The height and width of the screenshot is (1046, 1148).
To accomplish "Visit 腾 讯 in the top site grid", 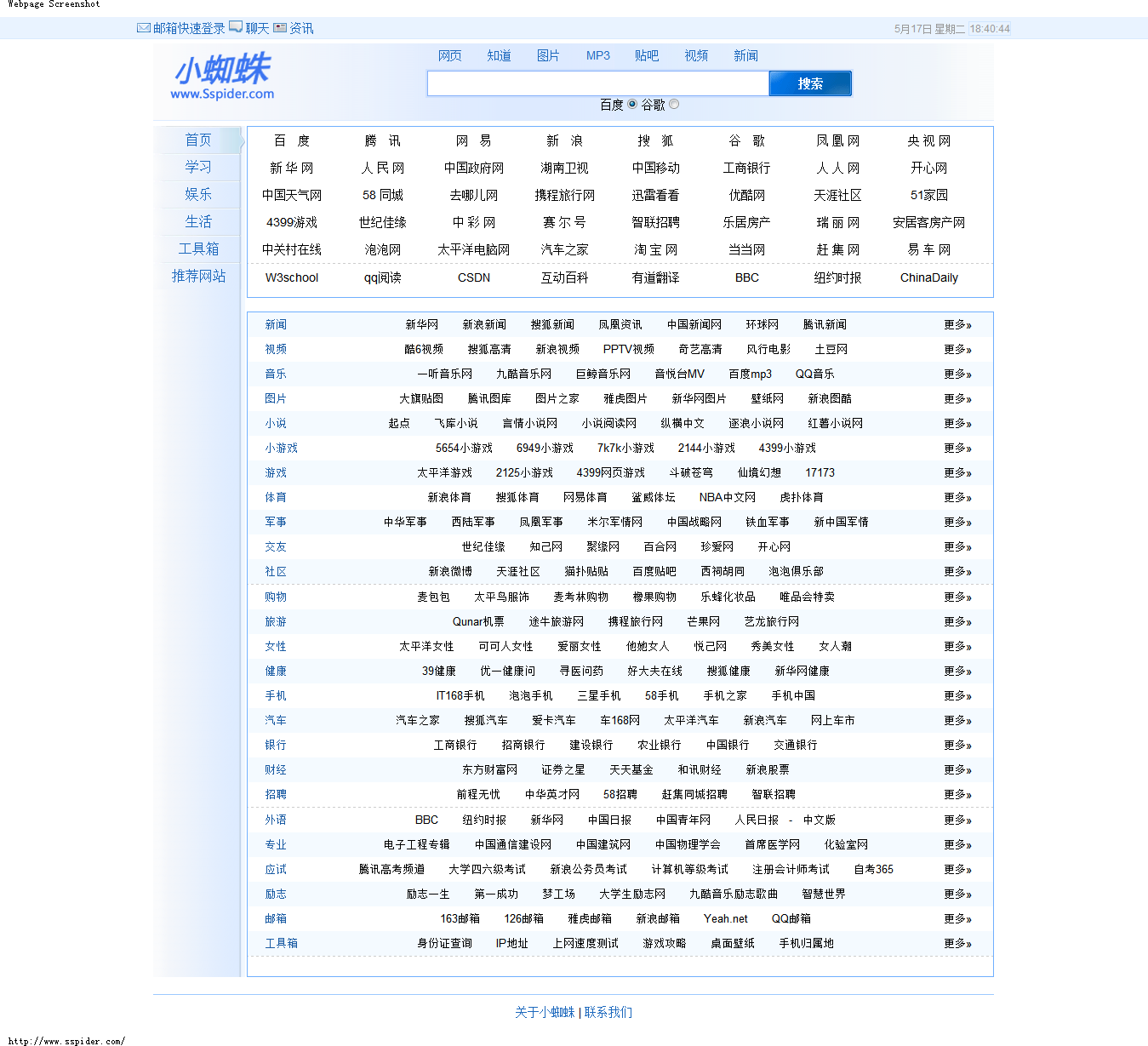I will (x=383, y=141).
